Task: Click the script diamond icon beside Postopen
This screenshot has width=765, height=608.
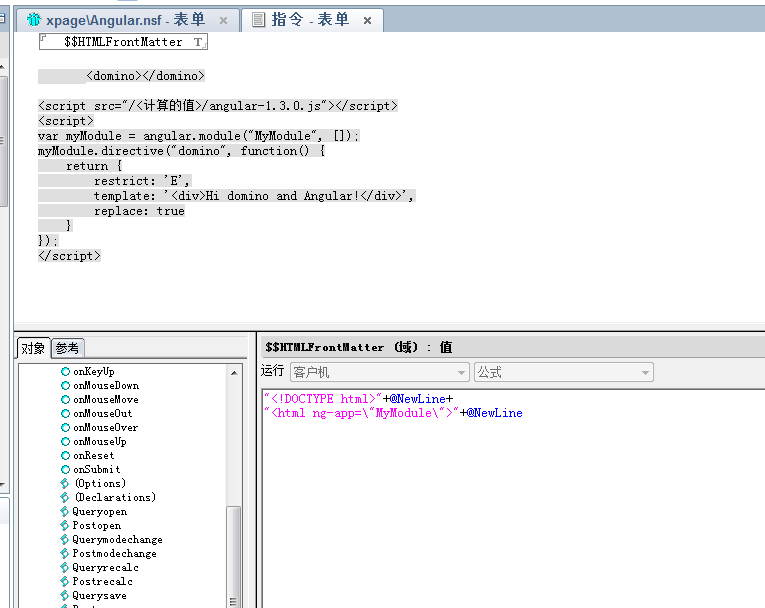Action: pyautogui.click(x=65, y=526)
